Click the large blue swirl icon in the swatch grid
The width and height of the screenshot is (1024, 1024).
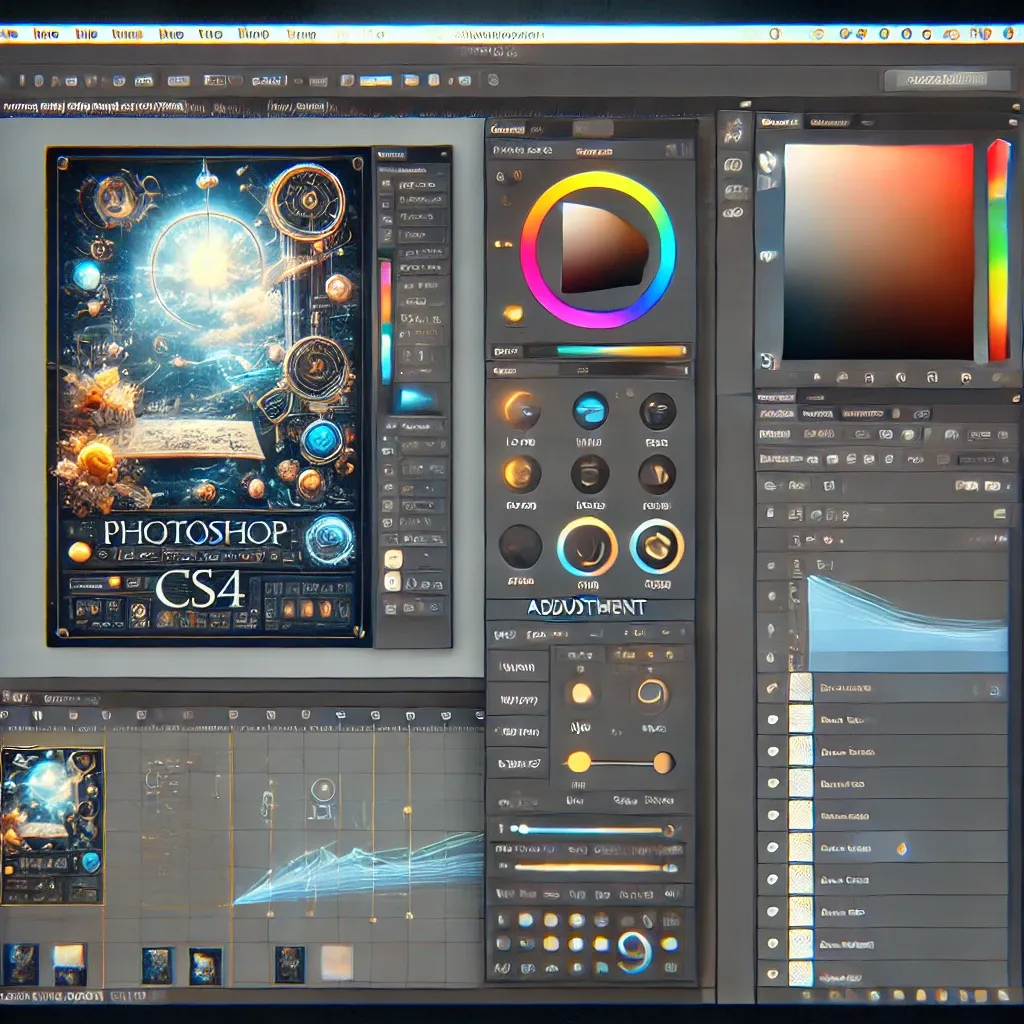tap(633, 952)
